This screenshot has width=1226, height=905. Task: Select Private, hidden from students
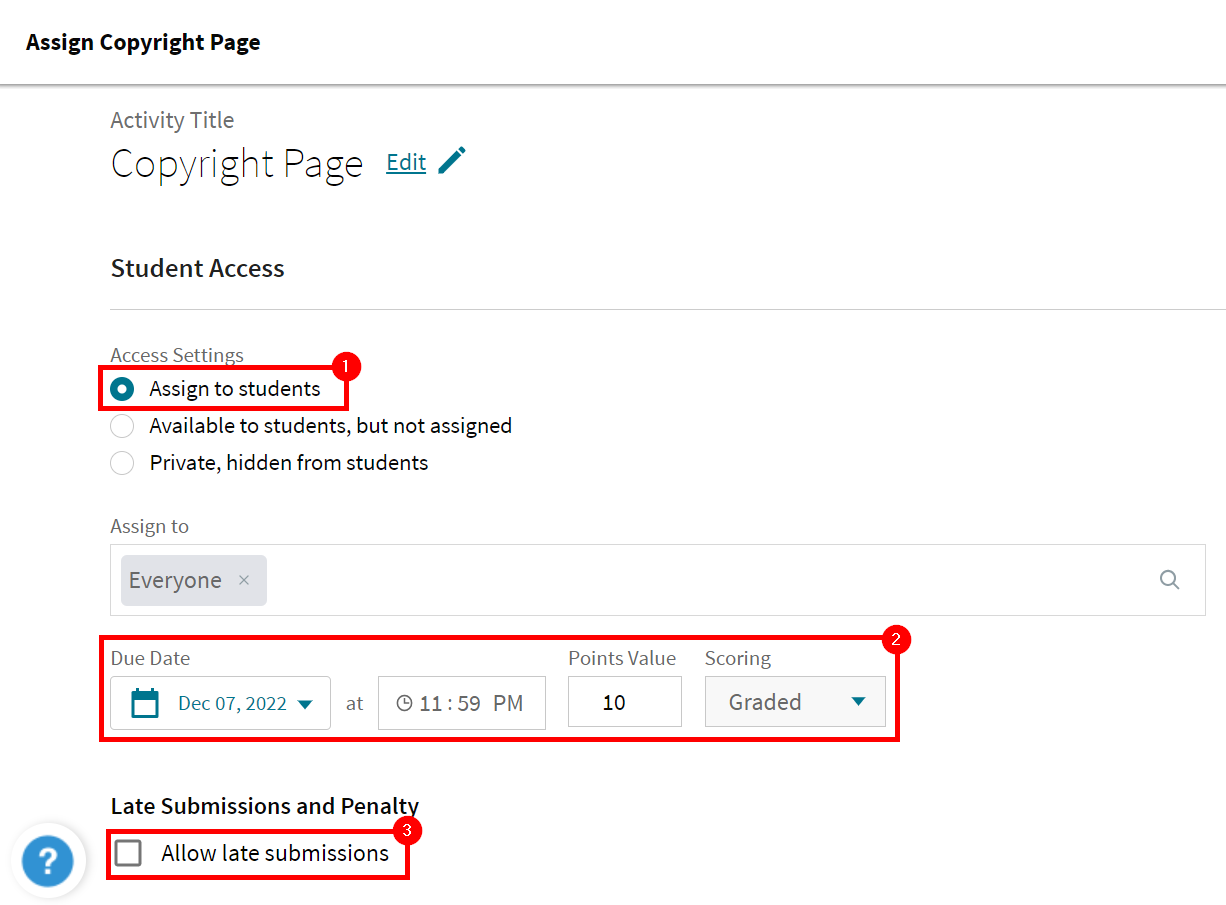(x=122, y=462)
